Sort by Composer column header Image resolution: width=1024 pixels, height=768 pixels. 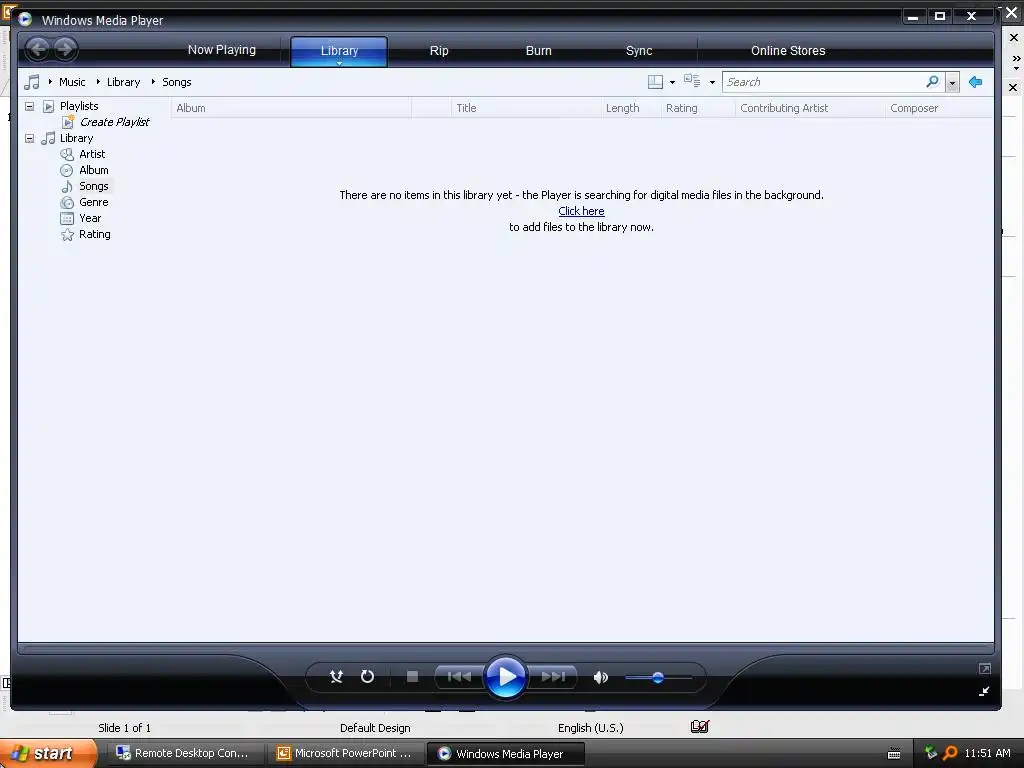939,108
